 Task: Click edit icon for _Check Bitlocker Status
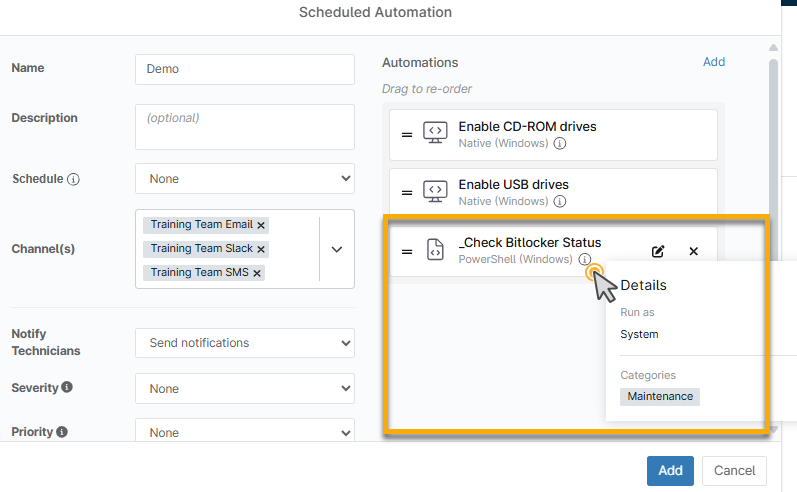(x=658, y=251)
